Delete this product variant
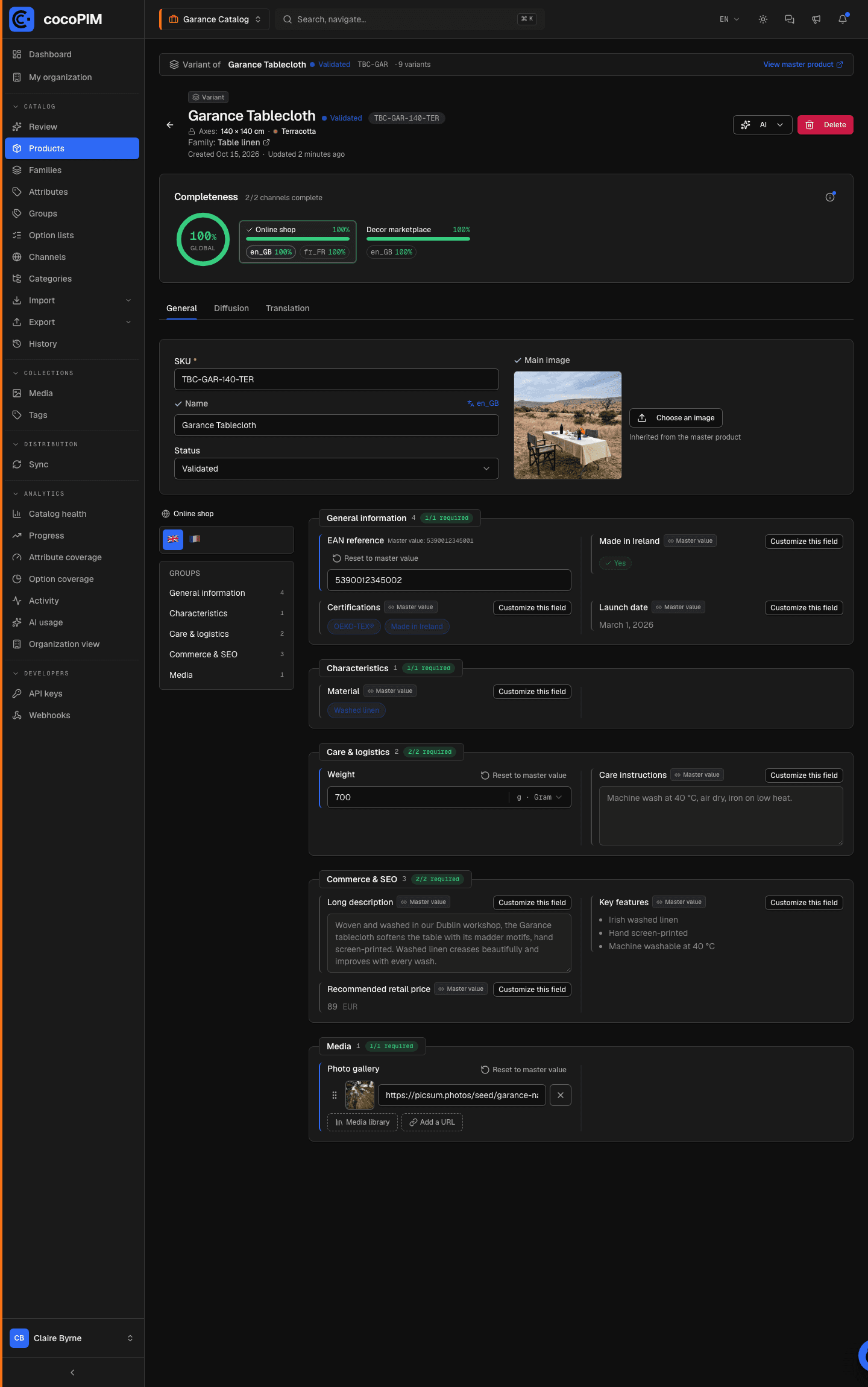 click(825, 125)
